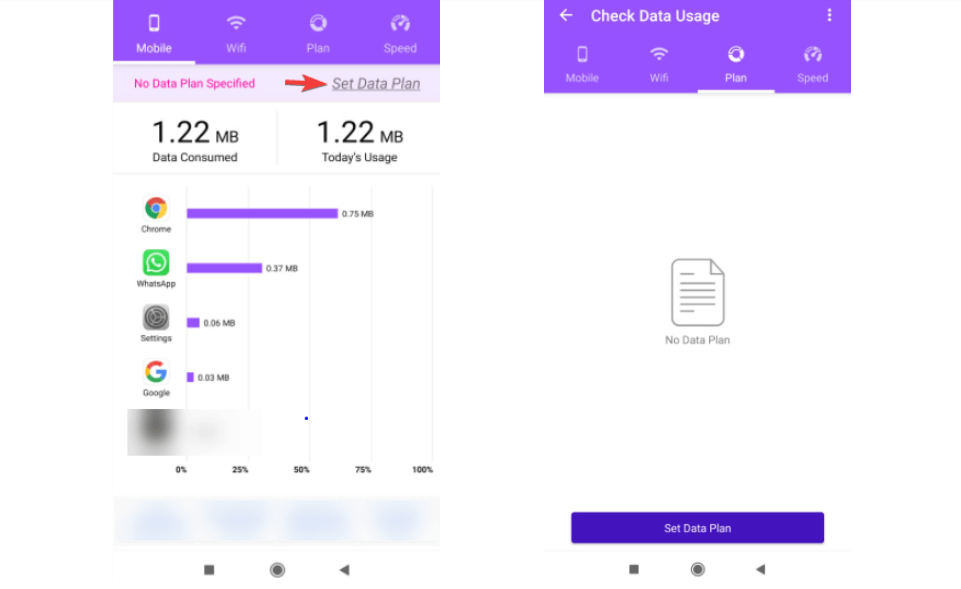Tap the No Data Plan document icon

[697, 292]
